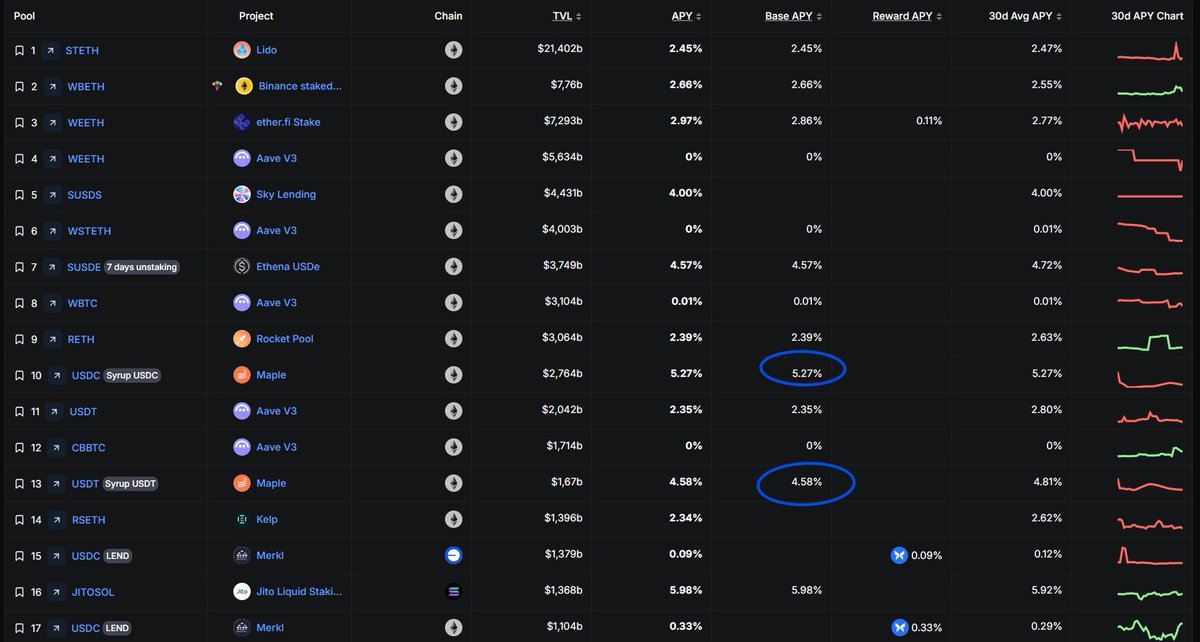Click the Ethena USDe logo

pos(242,267)
